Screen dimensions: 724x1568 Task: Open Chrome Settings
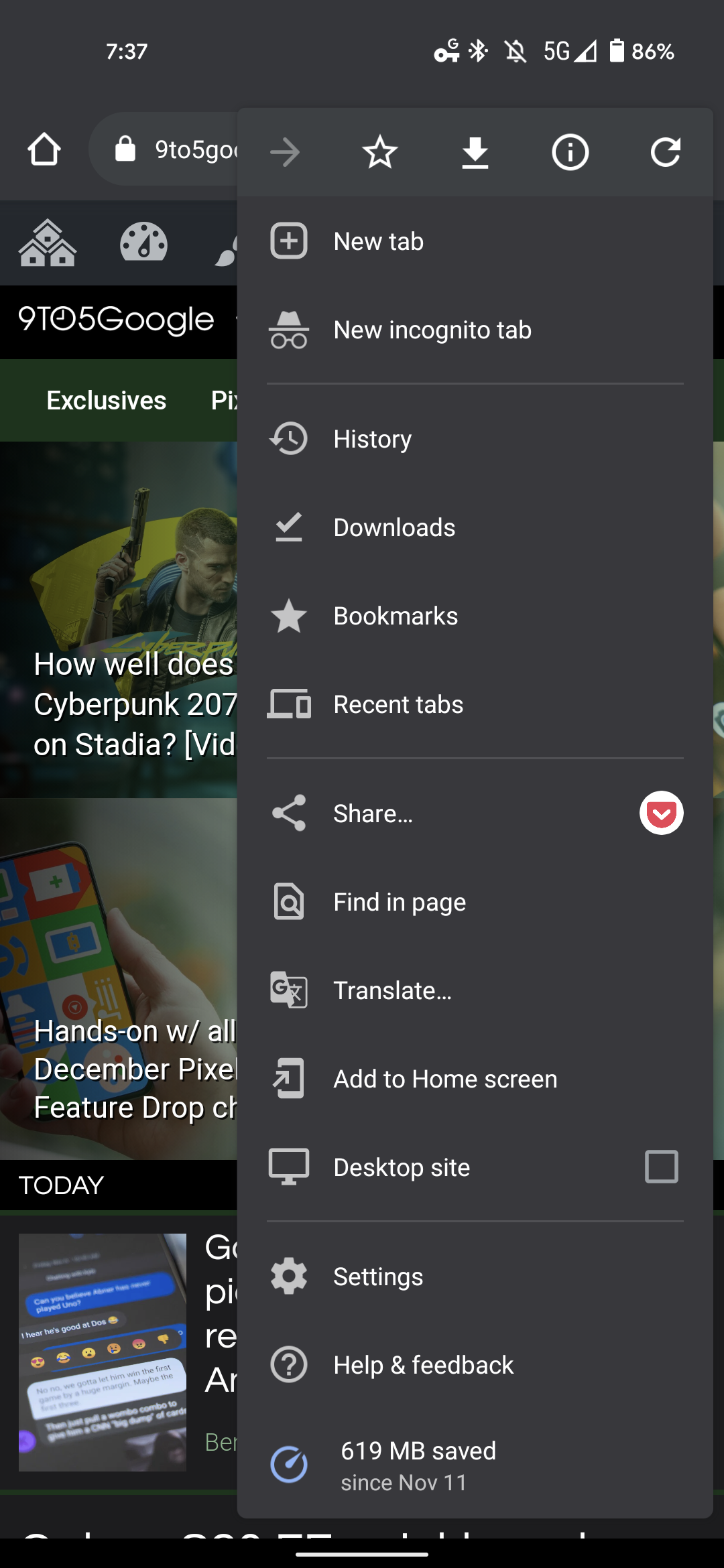(x=378, y=1277)
